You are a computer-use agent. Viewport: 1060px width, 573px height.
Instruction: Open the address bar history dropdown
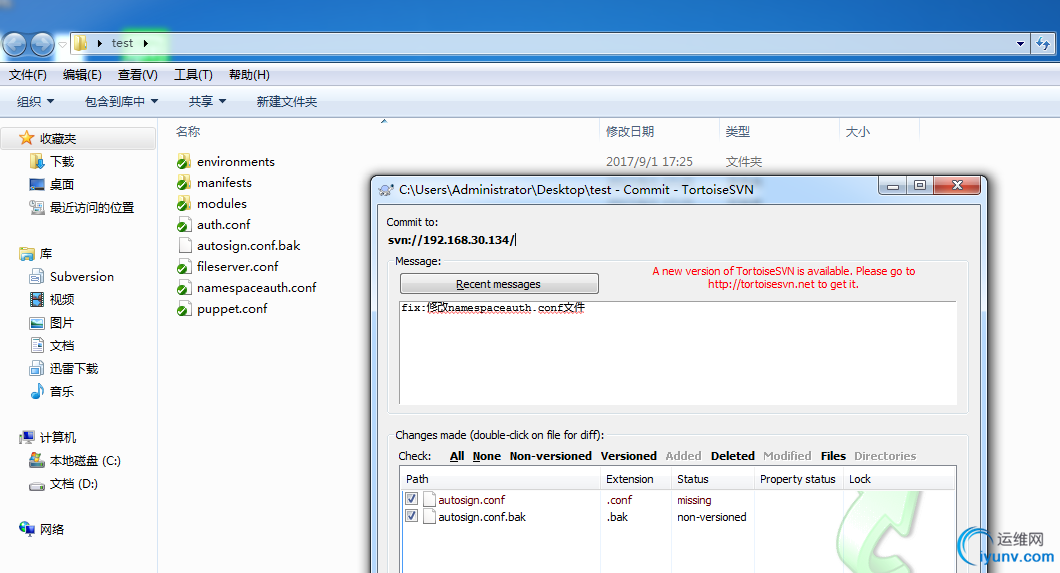click(x=1020, y=44)
